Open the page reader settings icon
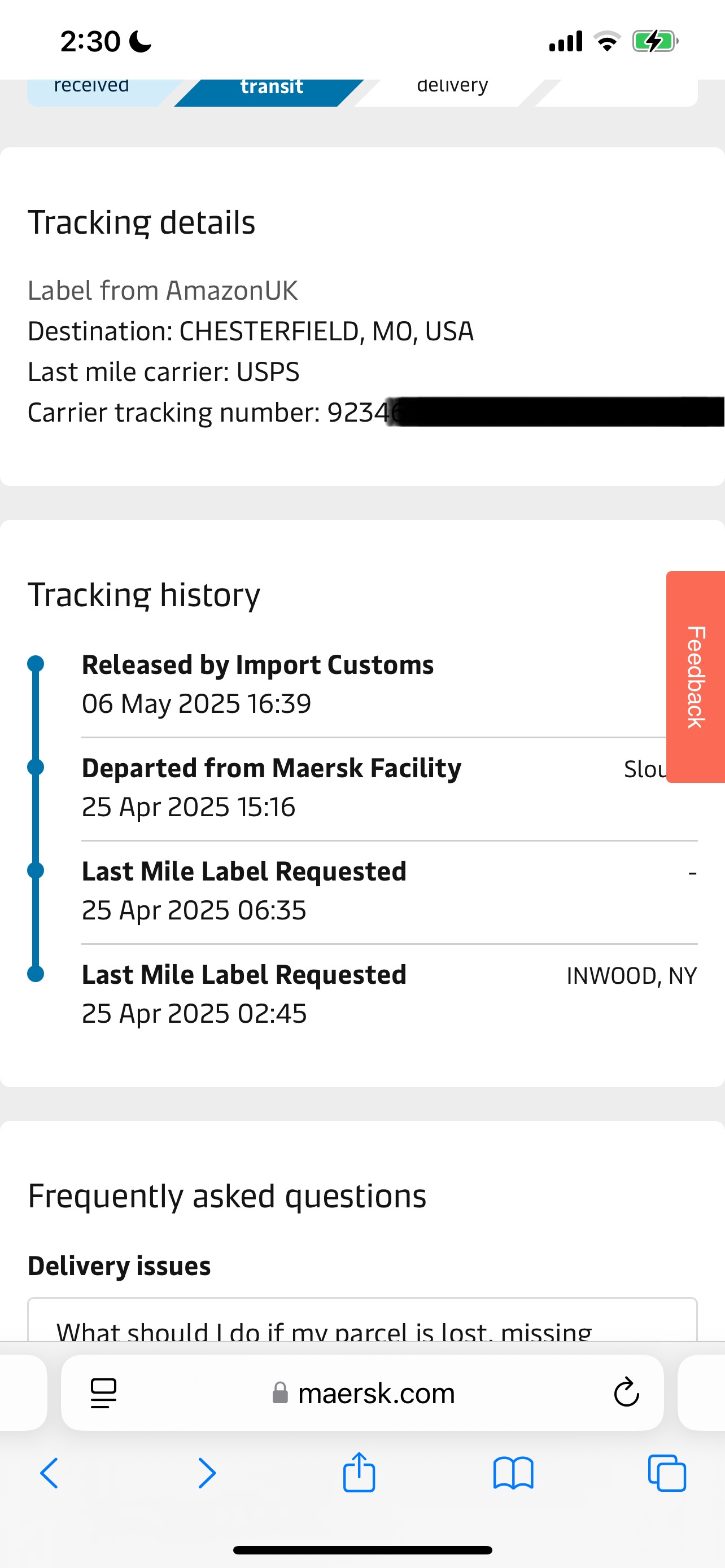The image size is (725, 1568). pyautogui.click(x=103, y=1392)
